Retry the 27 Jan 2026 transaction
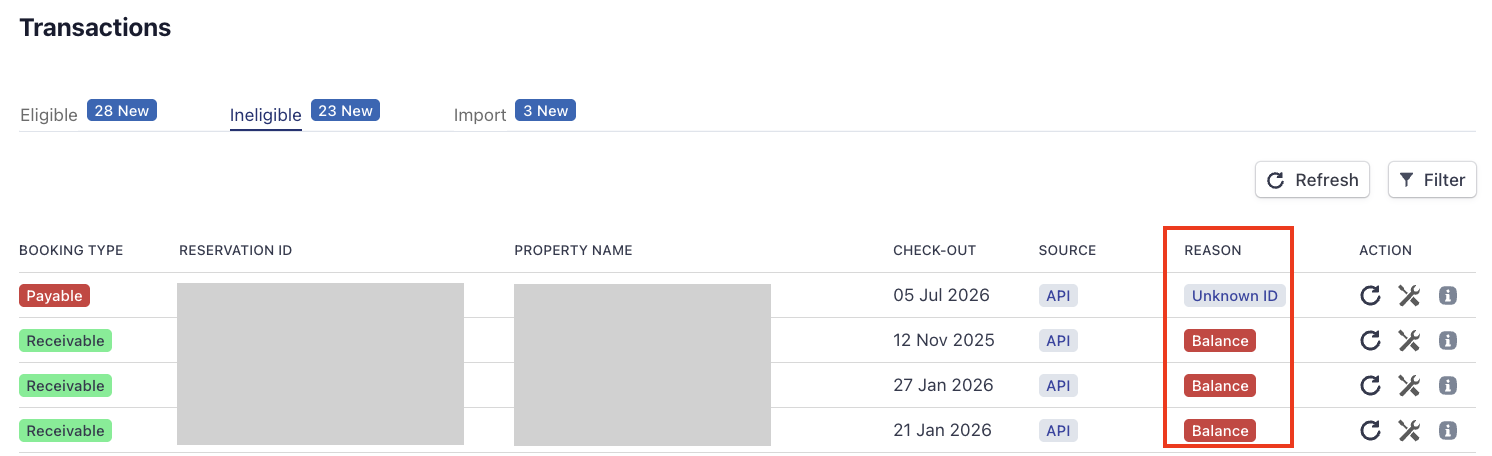The image size is (1492, 456). (1370, 386)
